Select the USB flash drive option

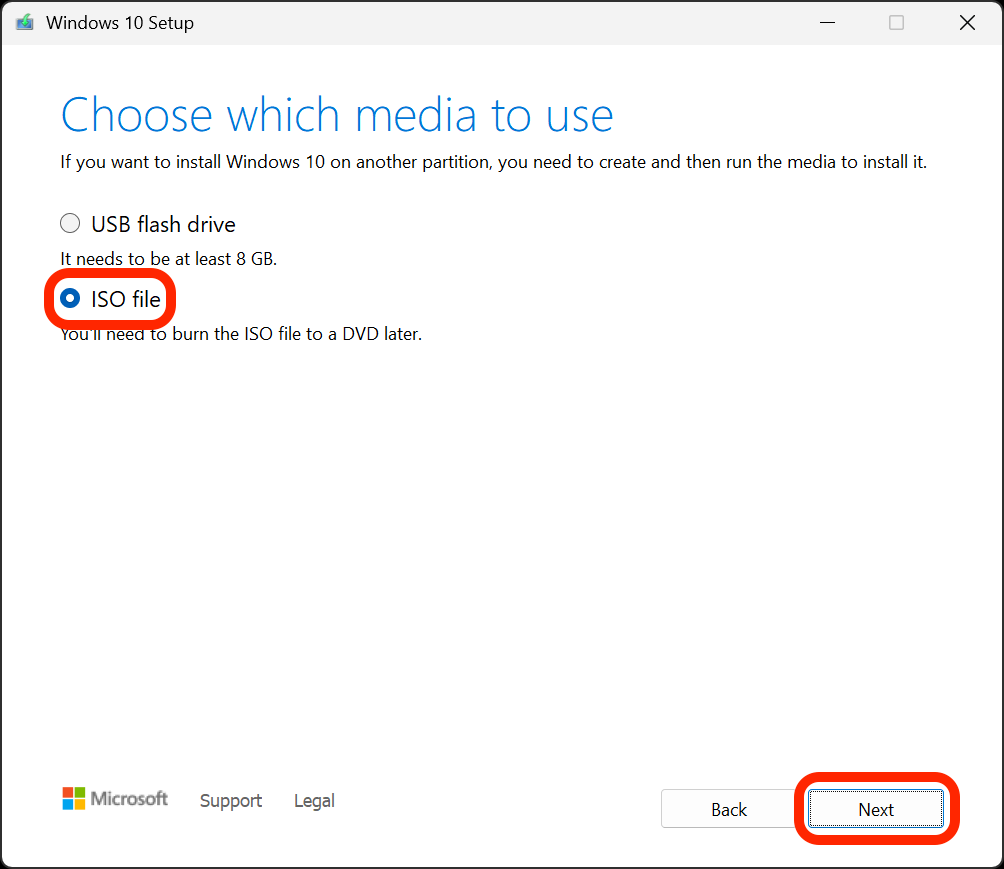click(69, 223)
